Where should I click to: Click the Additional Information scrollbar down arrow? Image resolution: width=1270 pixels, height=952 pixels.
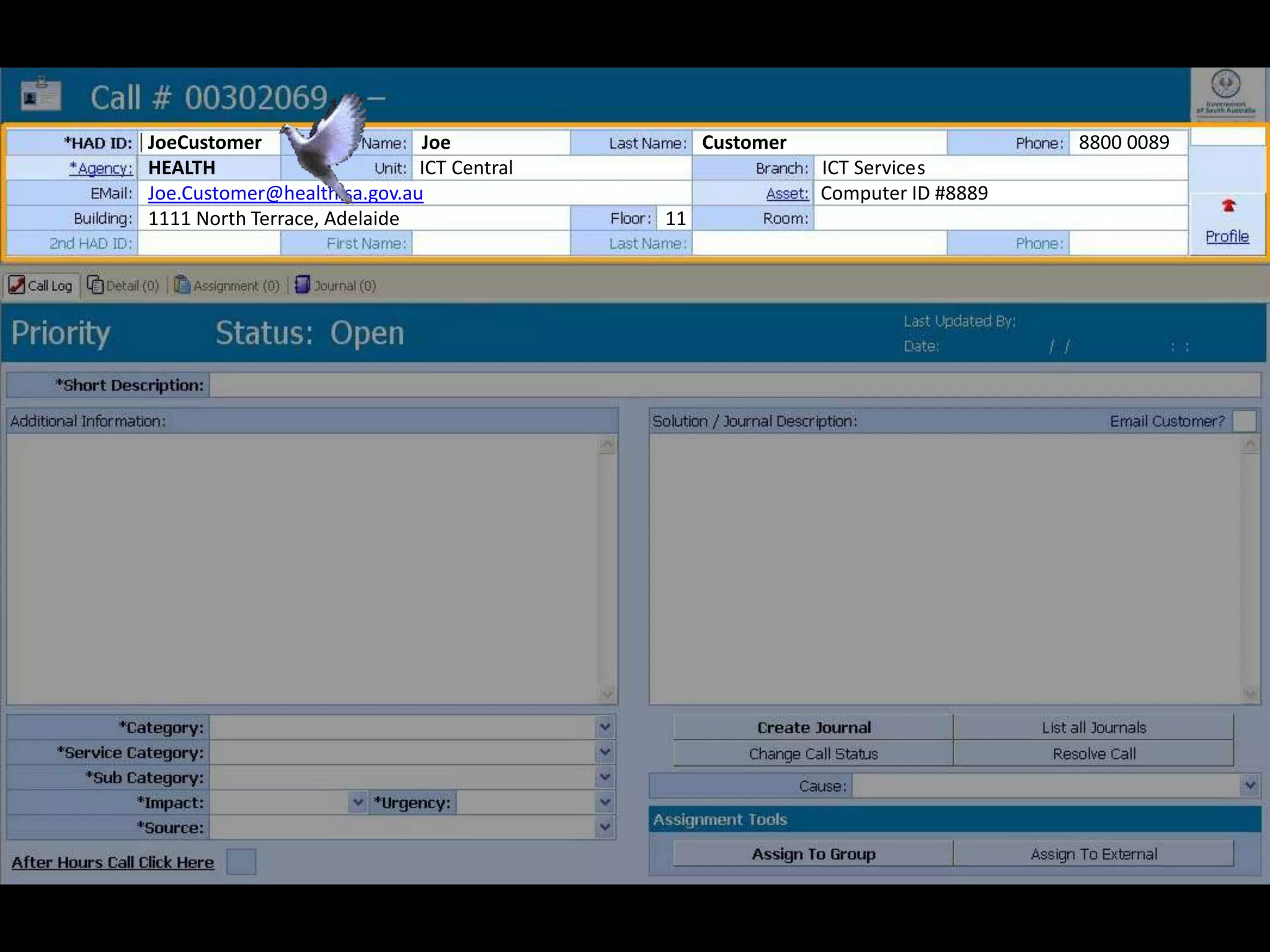[x=607, y=694]
